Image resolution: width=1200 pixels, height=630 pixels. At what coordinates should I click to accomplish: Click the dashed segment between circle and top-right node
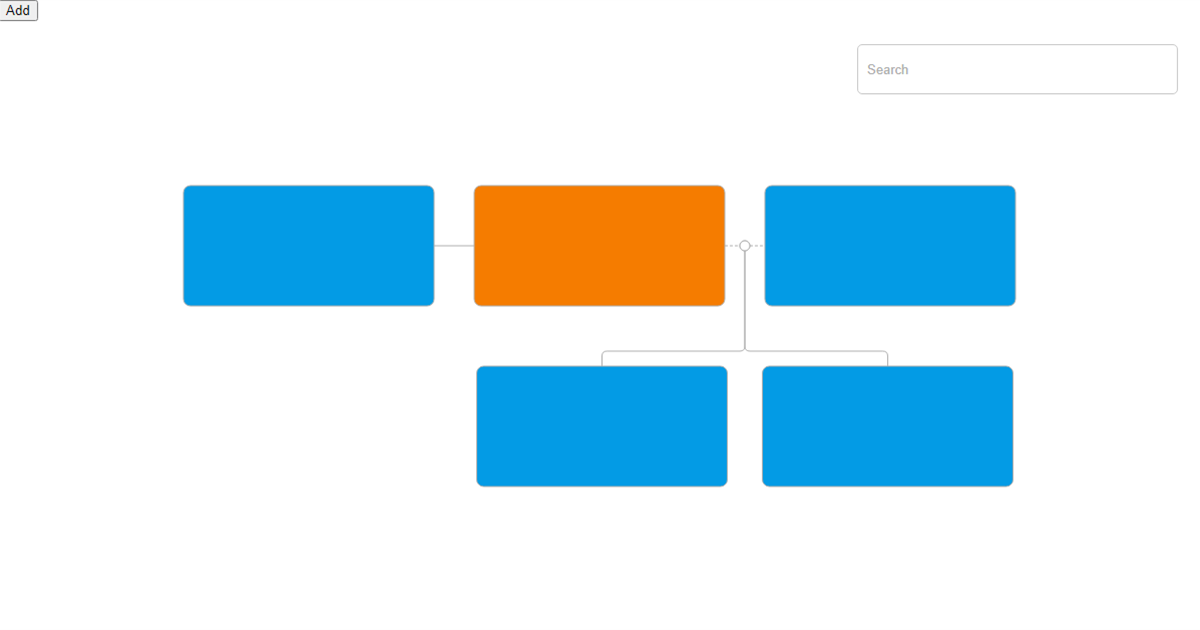[x=758, y=246]
